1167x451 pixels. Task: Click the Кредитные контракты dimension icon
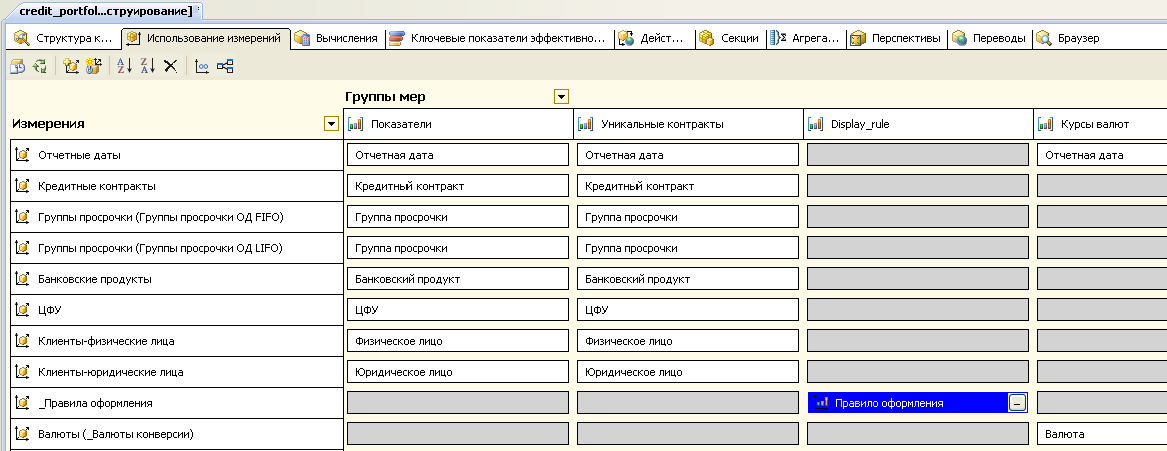[22, 186]
